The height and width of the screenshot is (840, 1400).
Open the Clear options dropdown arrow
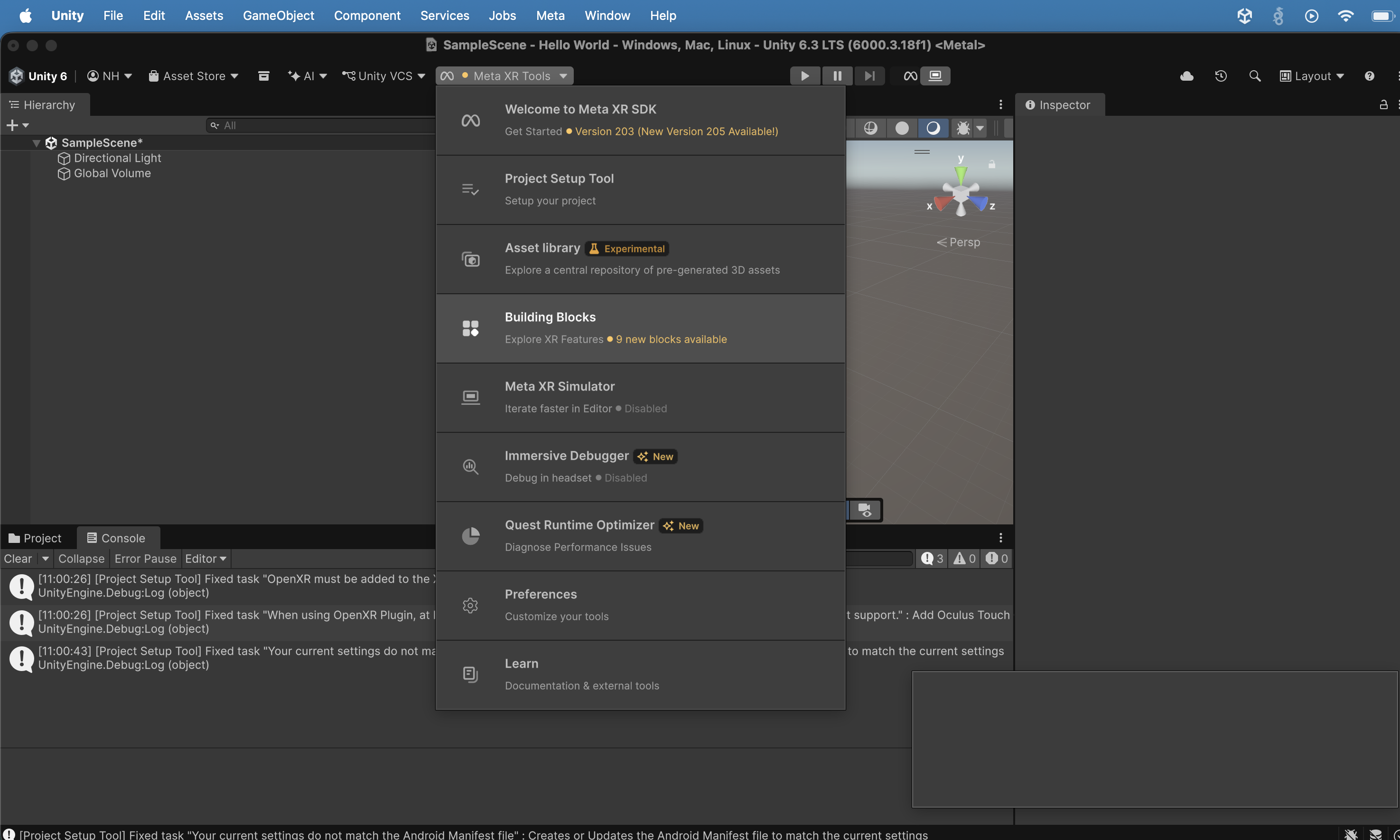click(x=45, y=559)
